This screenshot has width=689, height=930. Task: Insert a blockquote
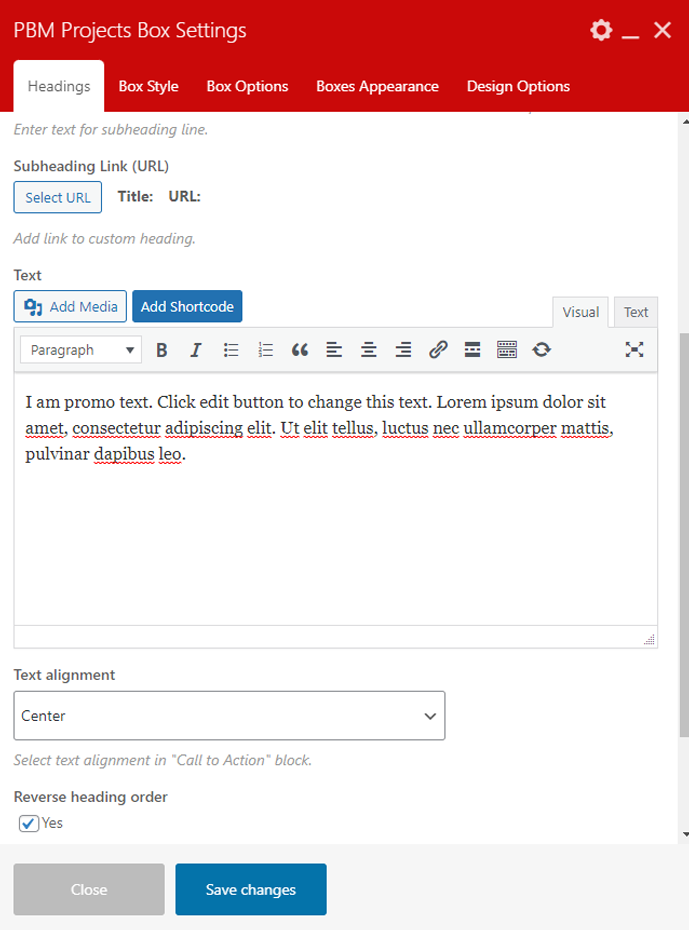(x=300, y=350)
